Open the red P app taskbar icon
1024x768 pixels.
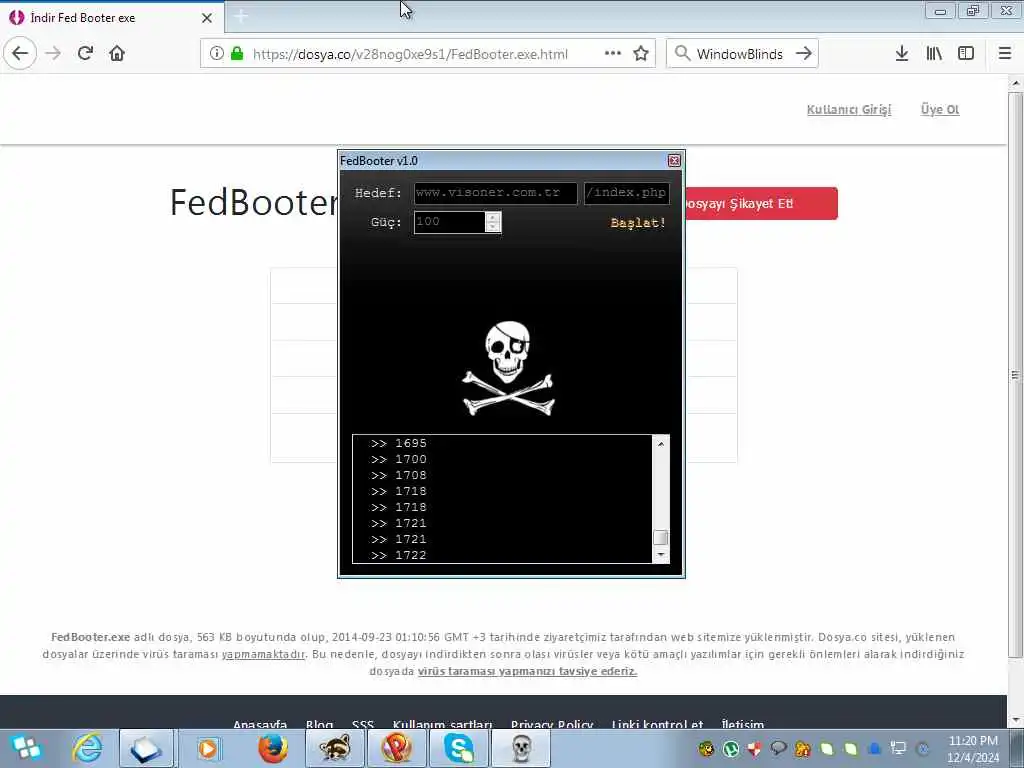(x=396, y=748)
